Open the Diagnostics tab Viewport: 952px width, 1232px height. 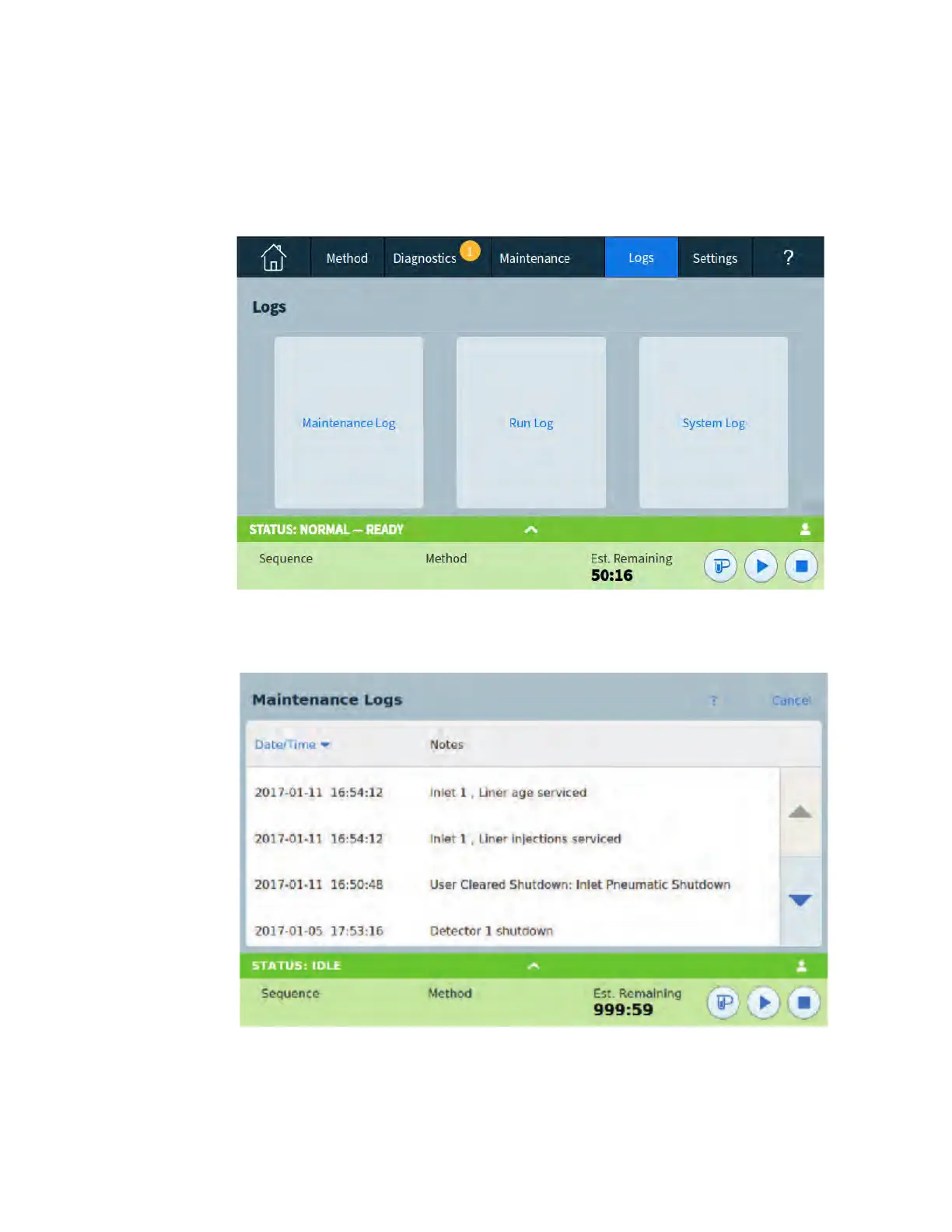[425, 258]
